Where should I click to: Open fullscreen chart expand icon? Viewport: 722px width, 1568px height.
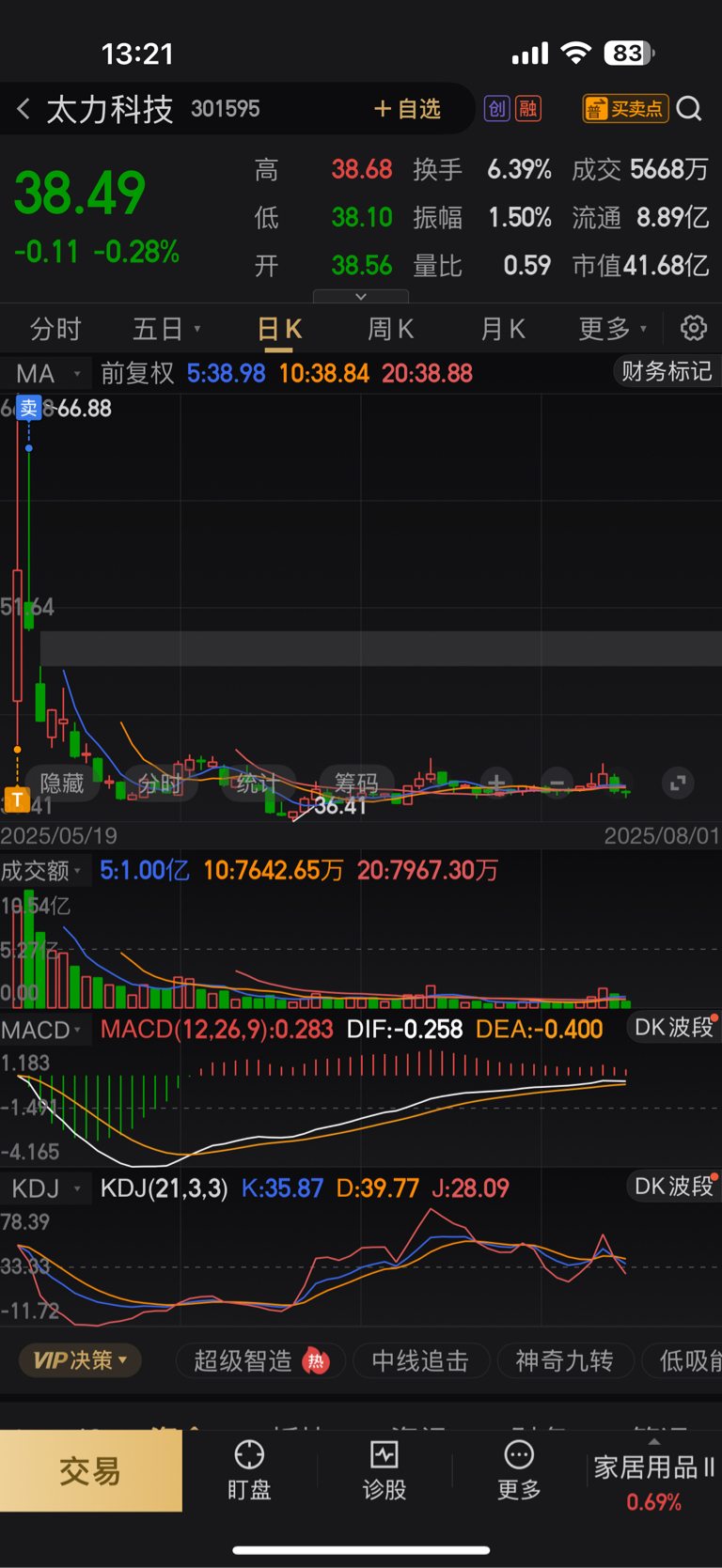(x=678, y=783)
